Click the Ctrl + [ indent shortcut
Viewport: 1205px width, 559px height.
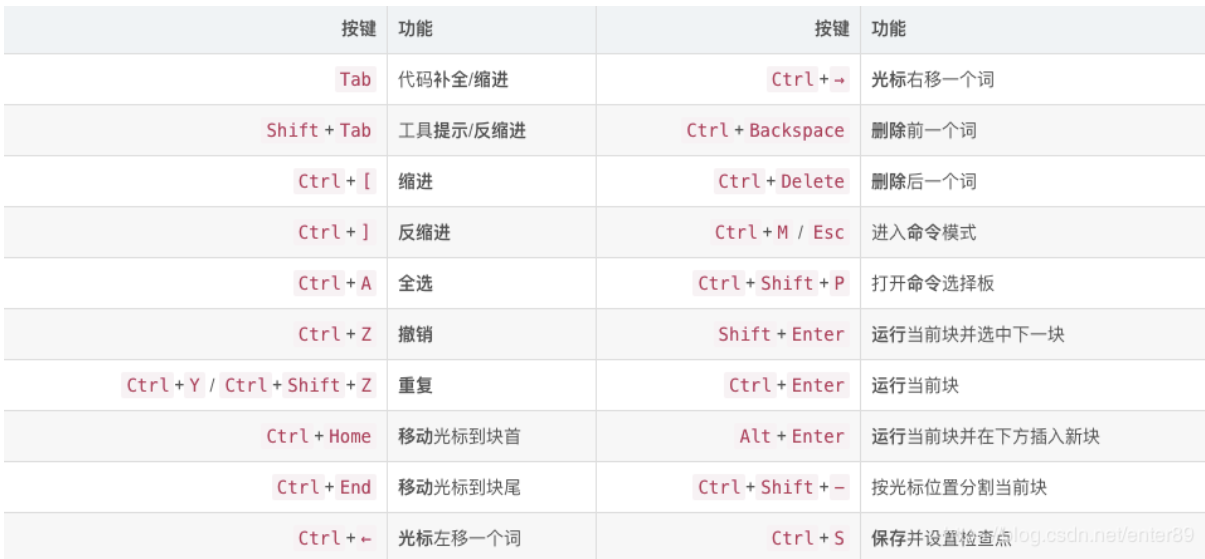[x=335, y=182]
